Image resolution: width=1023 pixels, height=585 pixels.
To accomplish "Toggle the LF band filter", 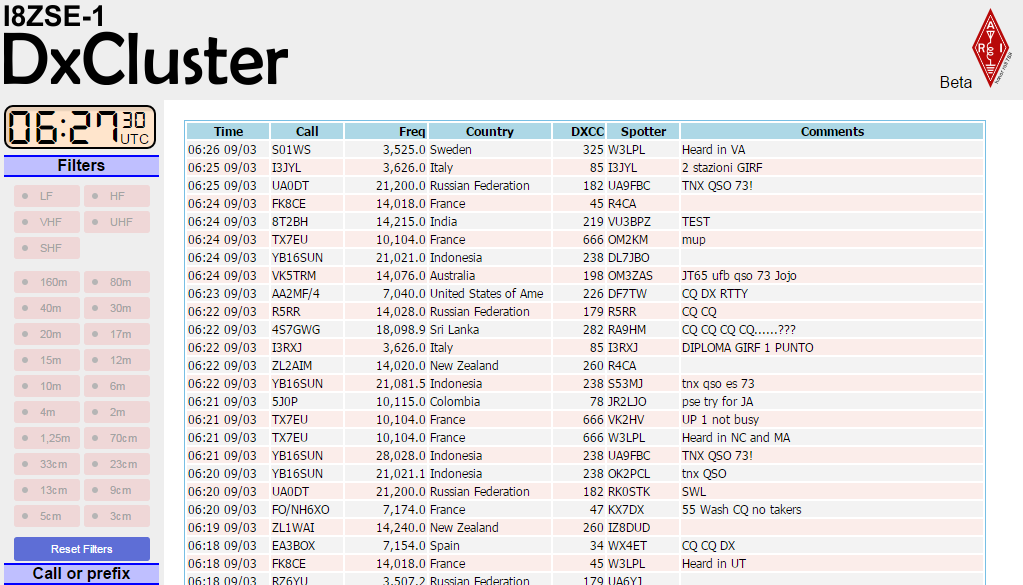I will (x=47, y=196).
